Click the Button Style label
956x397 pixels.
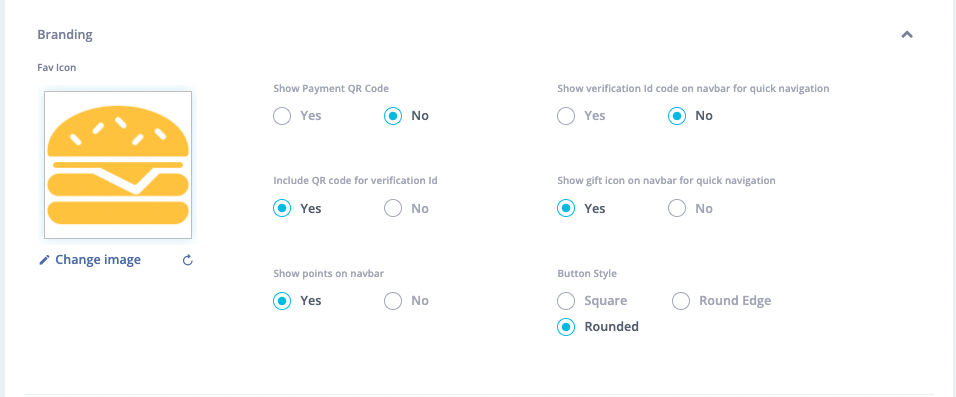[x=587, y=273]
